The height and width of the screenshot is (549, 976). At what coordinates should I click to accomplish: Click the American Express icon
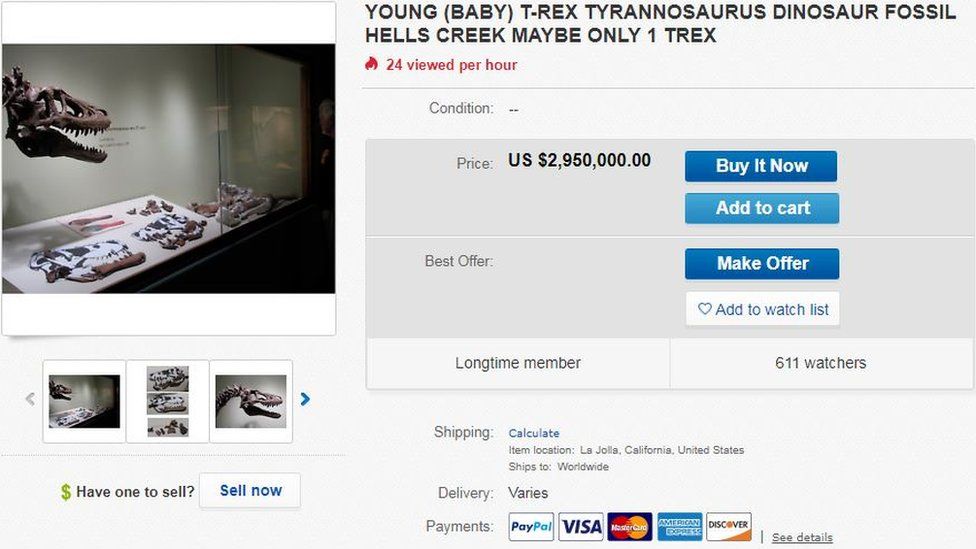[x=679, y=527]
